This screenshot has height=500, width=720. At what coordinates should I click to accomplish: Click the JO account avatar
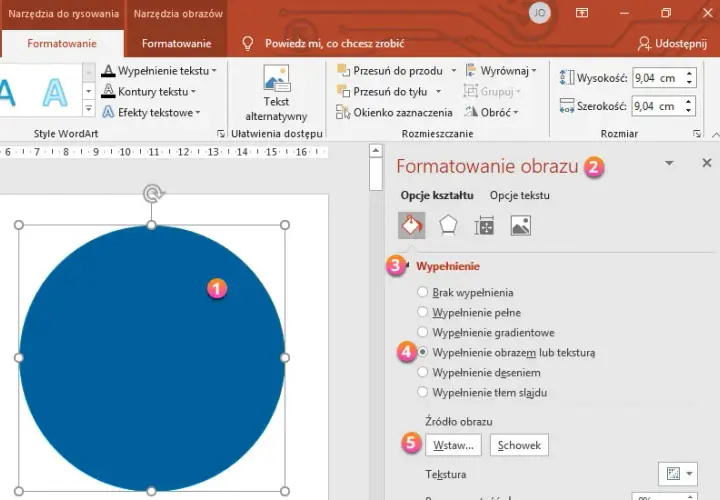pos(540,13)
